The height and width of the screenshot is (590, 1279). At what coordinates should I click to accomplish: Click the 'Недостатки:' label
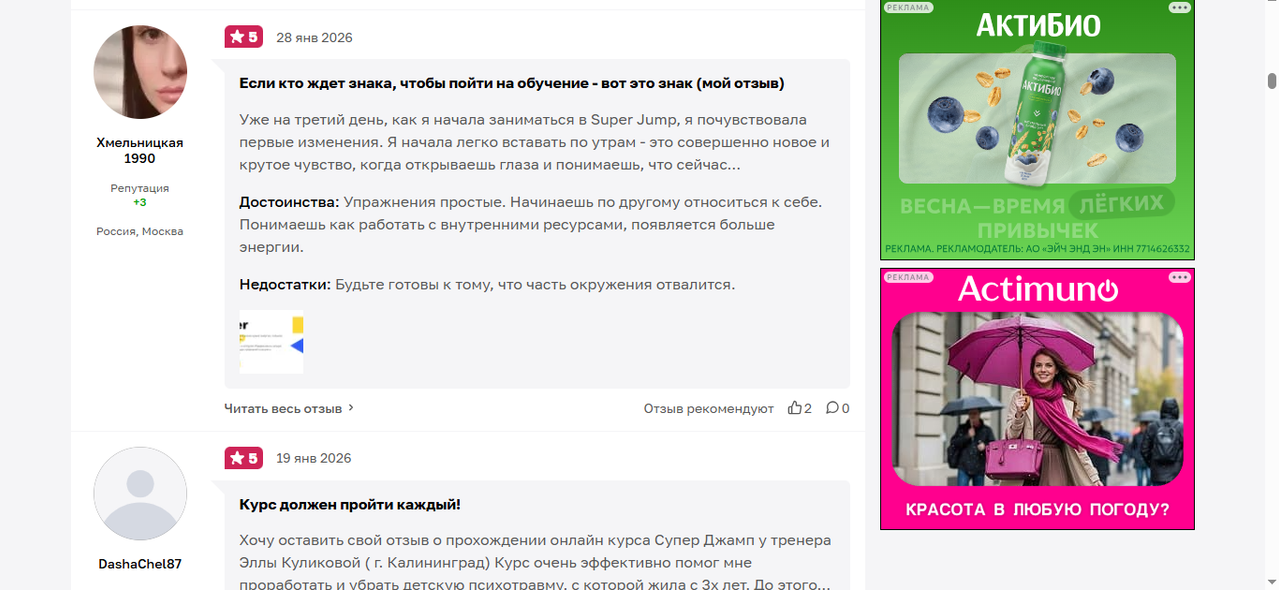[x=285, y=285]
